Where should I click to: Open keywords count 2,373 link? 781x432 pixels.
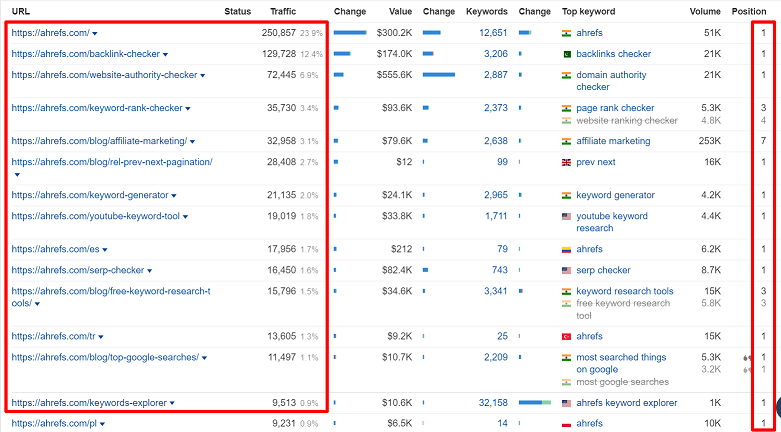click(496, 108)
